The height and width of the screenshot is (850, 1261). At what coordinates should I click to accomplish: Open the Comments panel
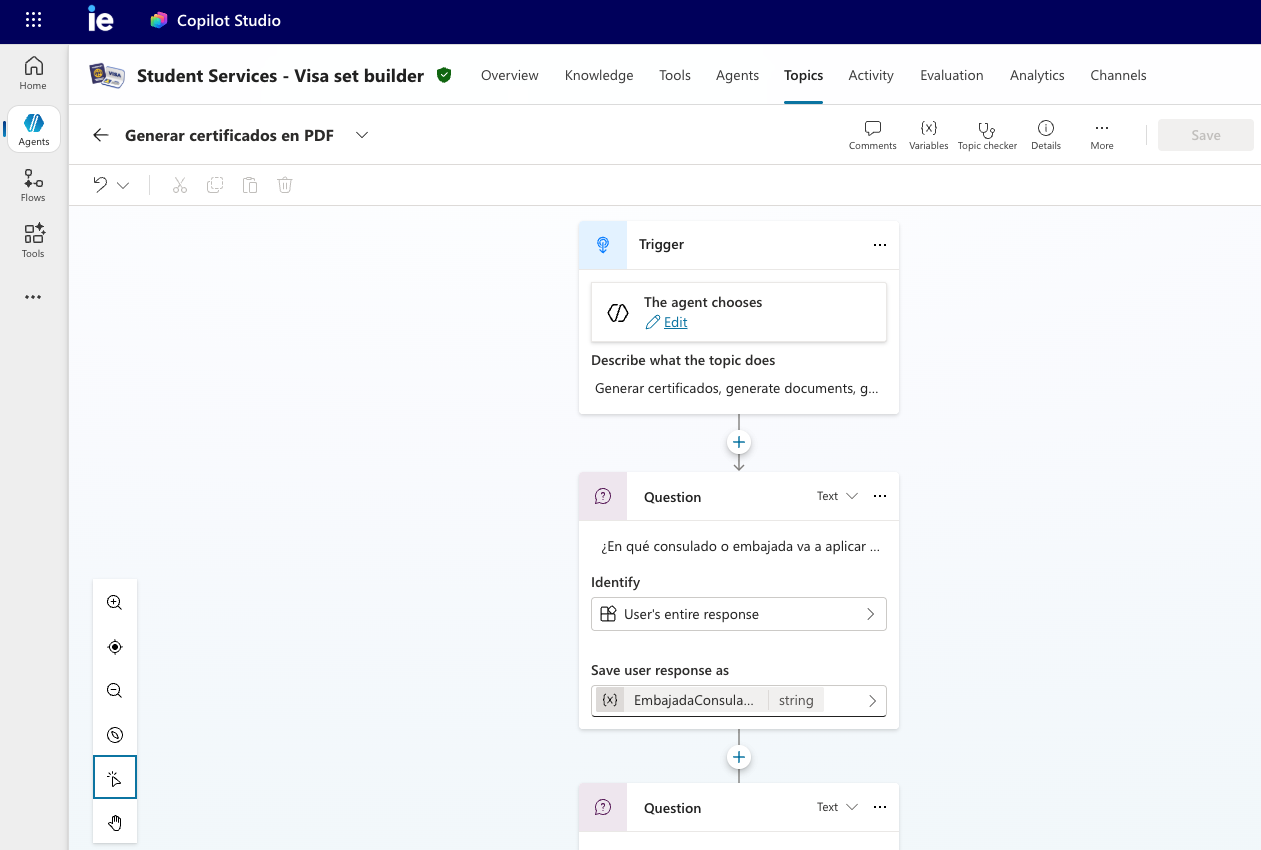(x=872, y=135)
